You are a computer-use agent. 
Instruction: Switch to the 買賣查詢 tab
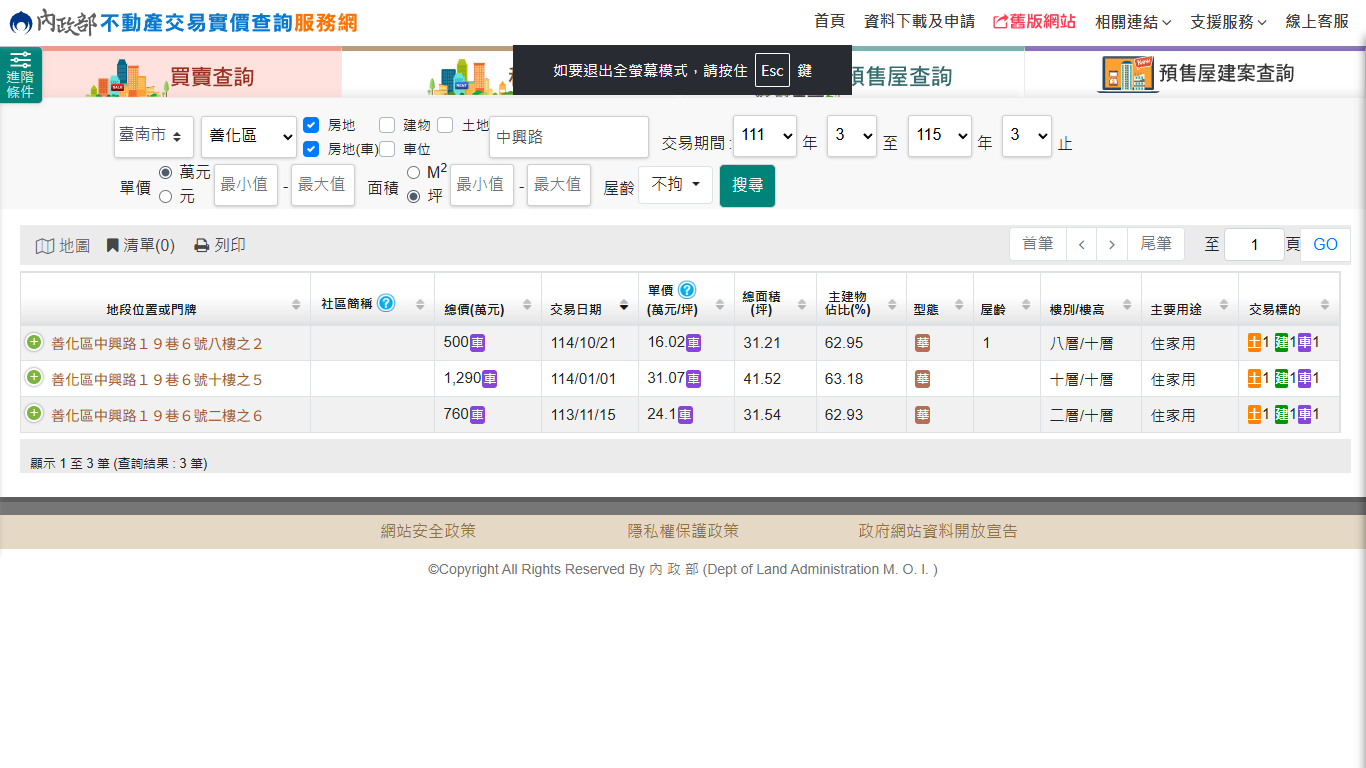192,76
